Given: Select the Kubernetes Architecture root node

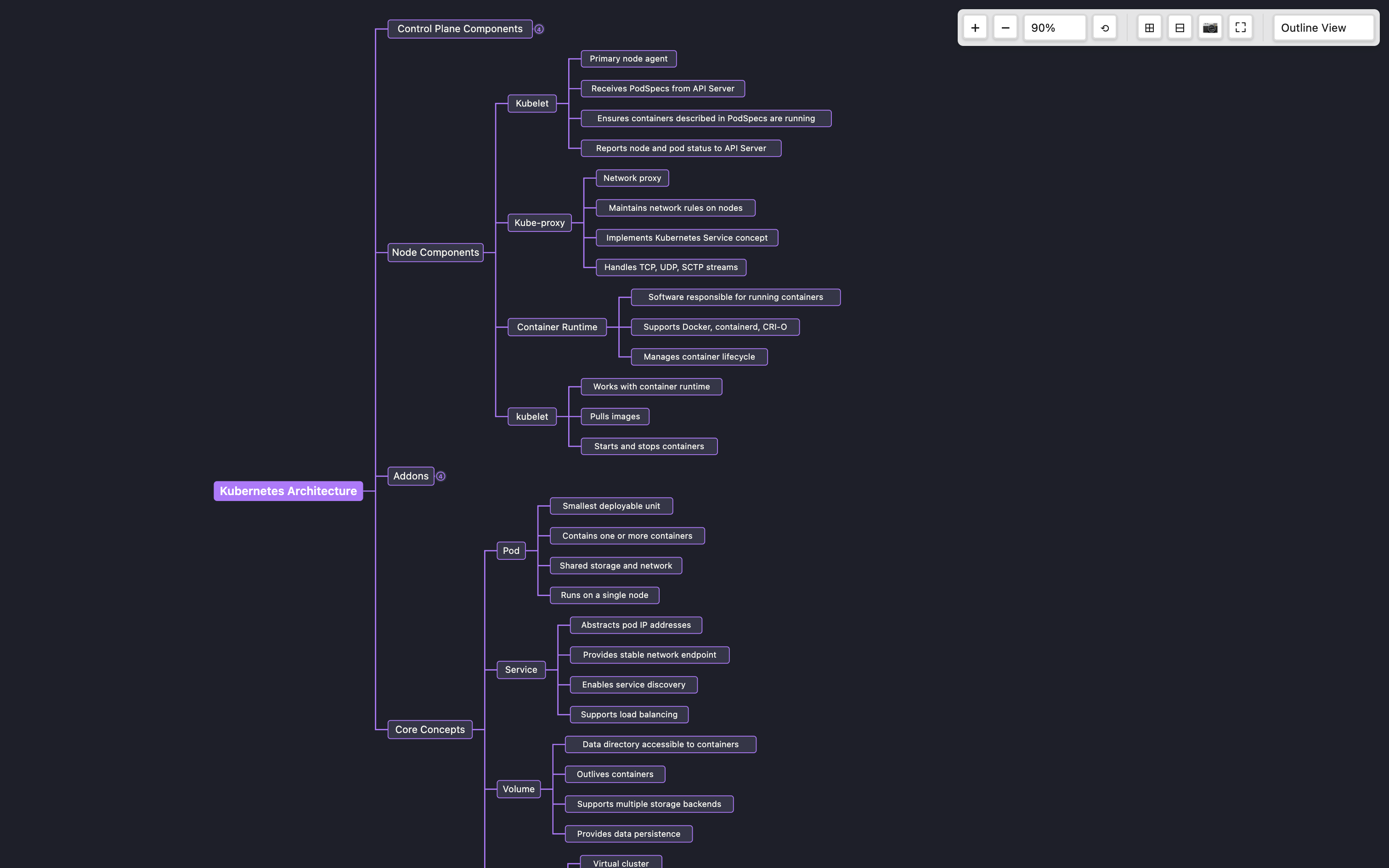Looking at the screenshot, I should [288, 491].
